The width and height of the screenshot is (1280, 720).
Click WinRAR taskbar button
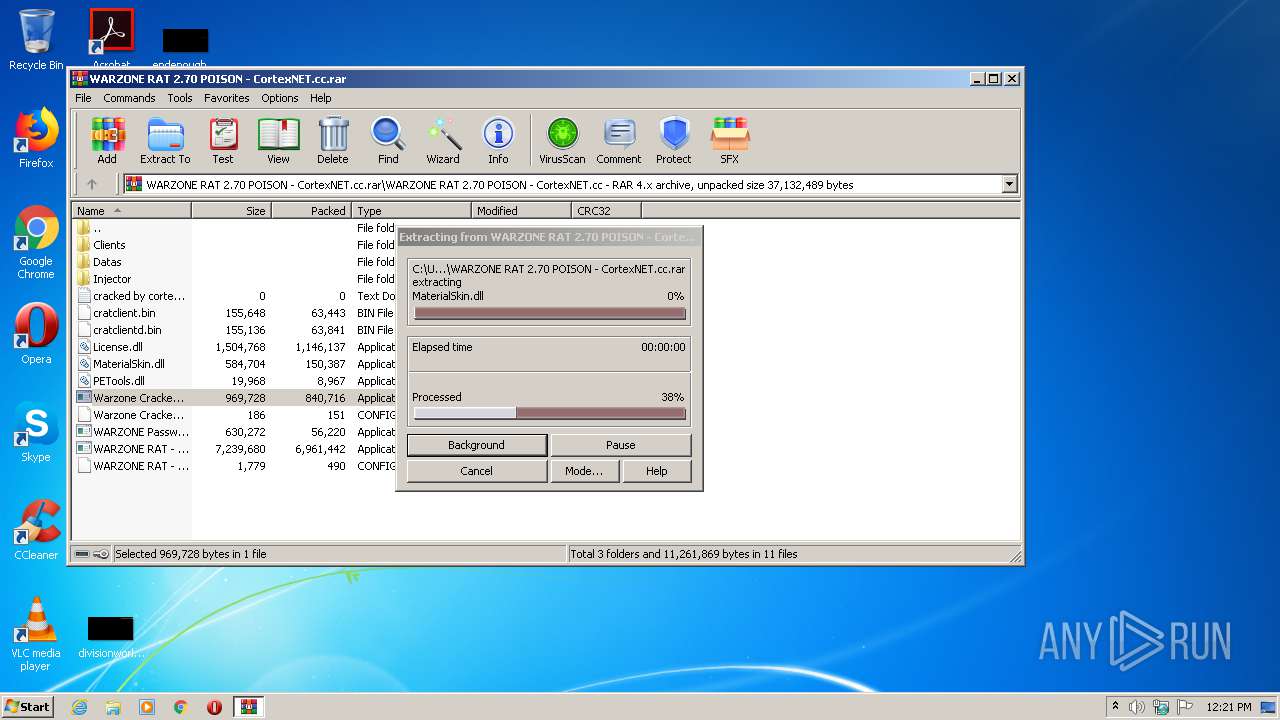point(248,707)
